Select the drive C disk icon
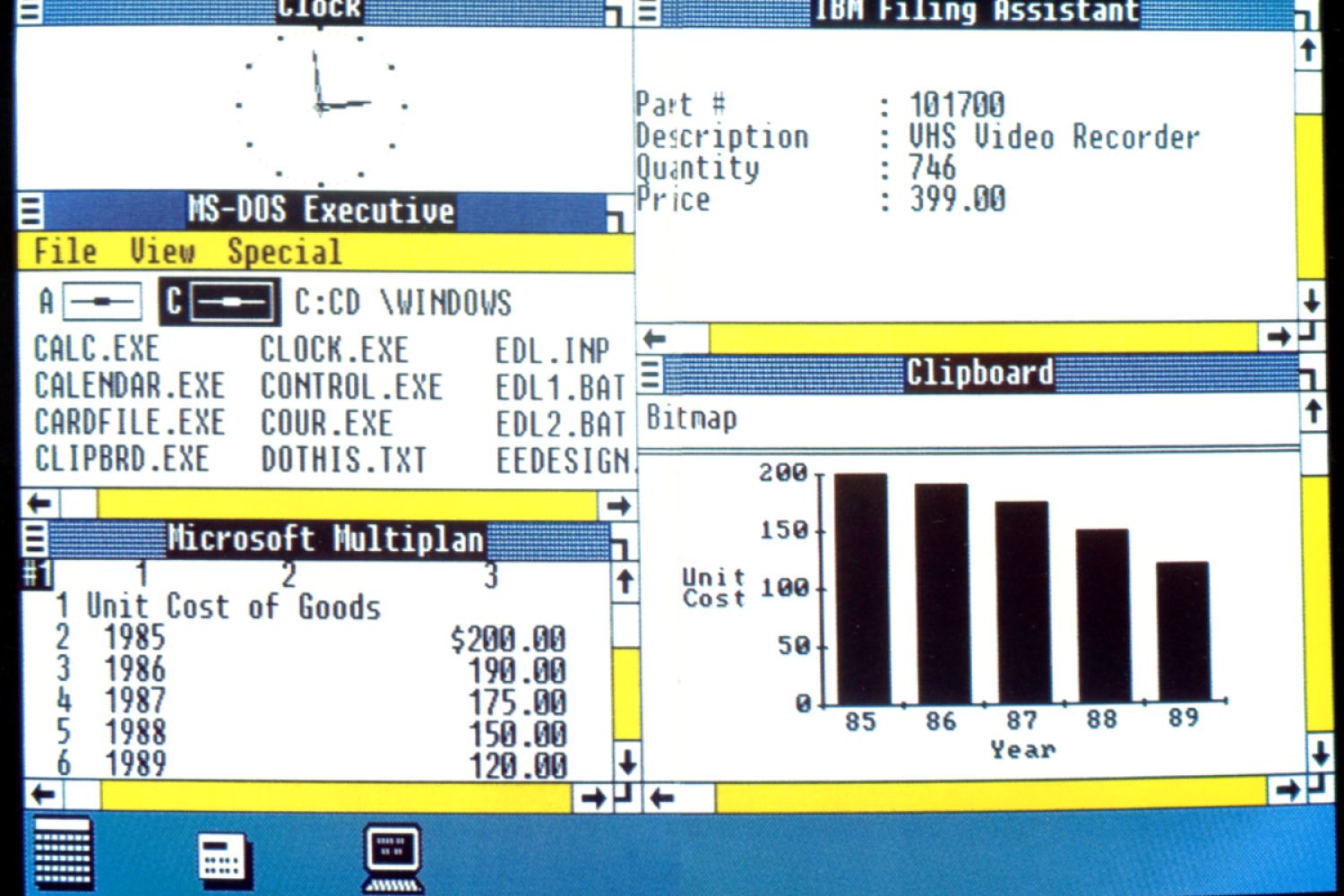This screenshot has width=1344, height=896. coord(229,301)
